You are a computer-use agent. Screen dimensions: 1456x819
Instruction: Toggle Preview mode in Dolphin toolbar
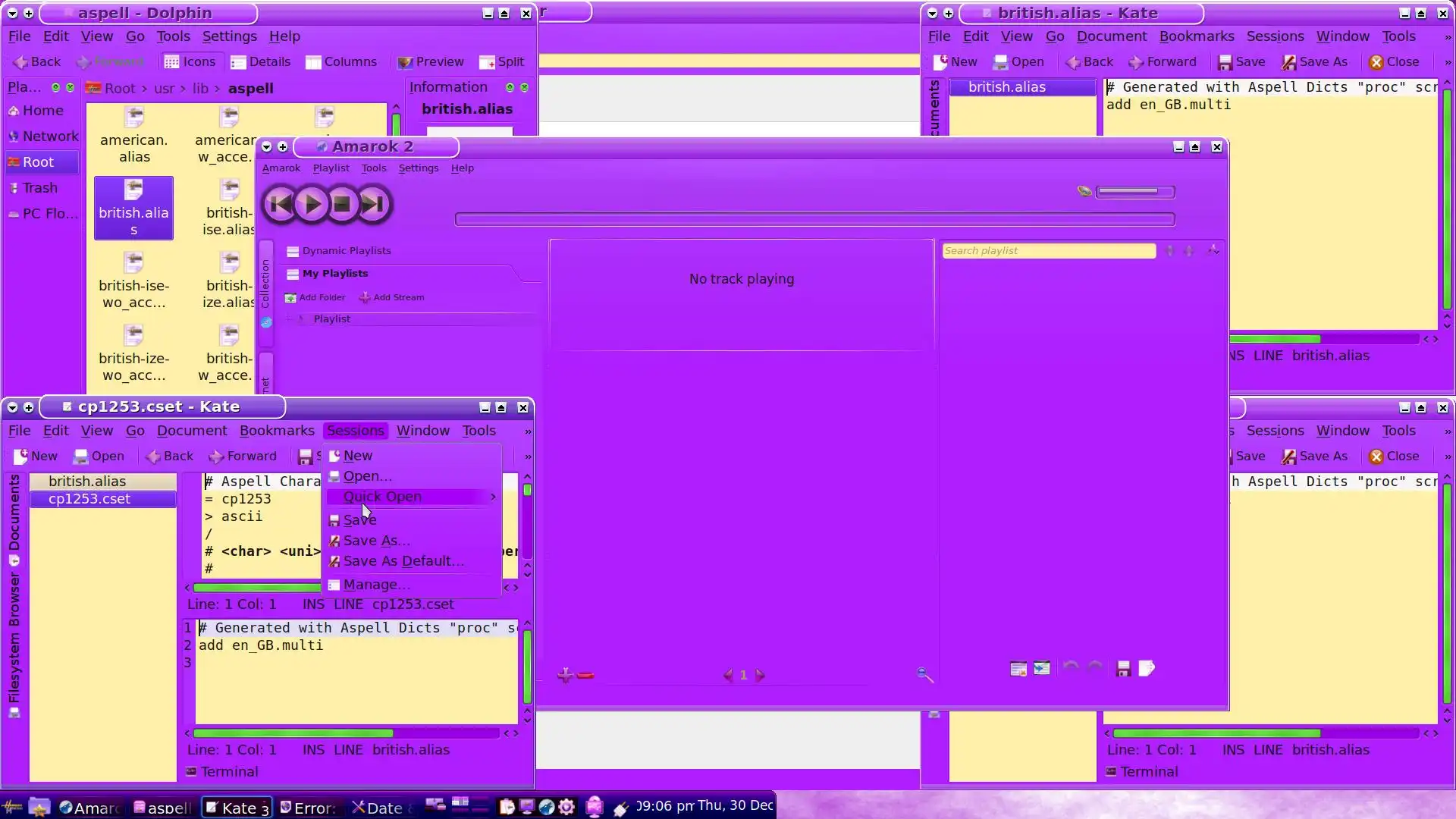[431, 62]
